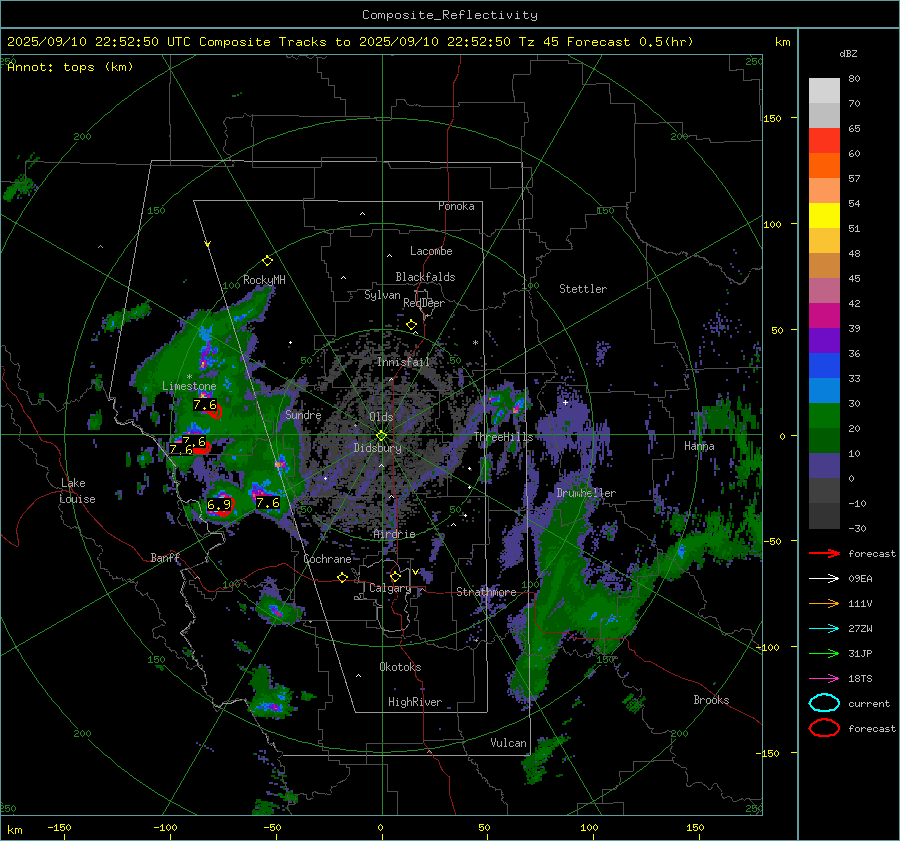Select the cyan 27ZW track arrow
Screen dimensions: 900x841
824,629
